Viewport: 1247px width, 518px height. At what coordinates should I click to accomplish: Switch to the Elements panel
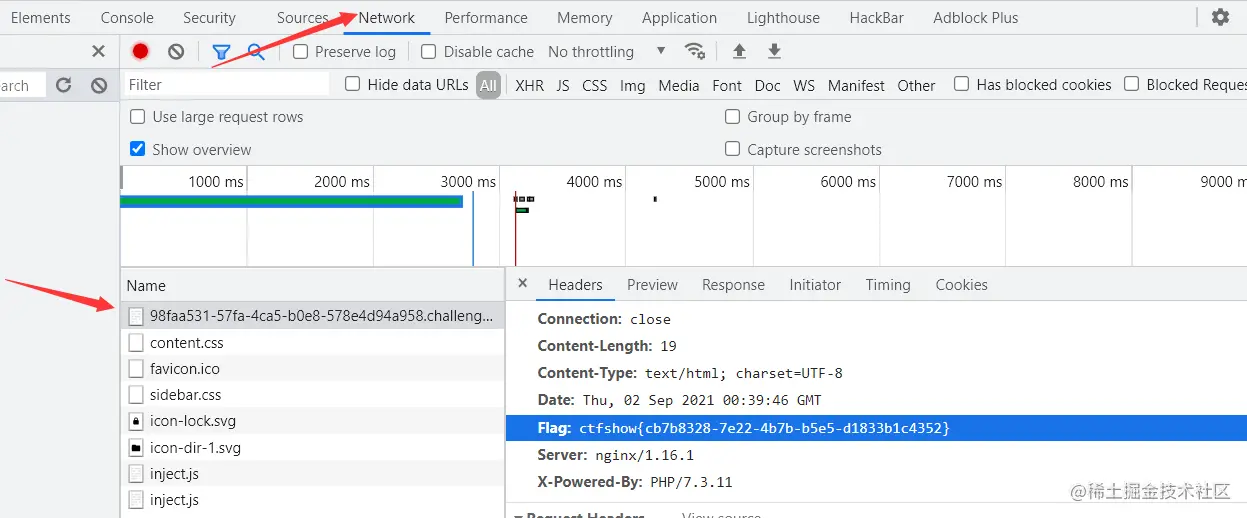tap(40, 18)
